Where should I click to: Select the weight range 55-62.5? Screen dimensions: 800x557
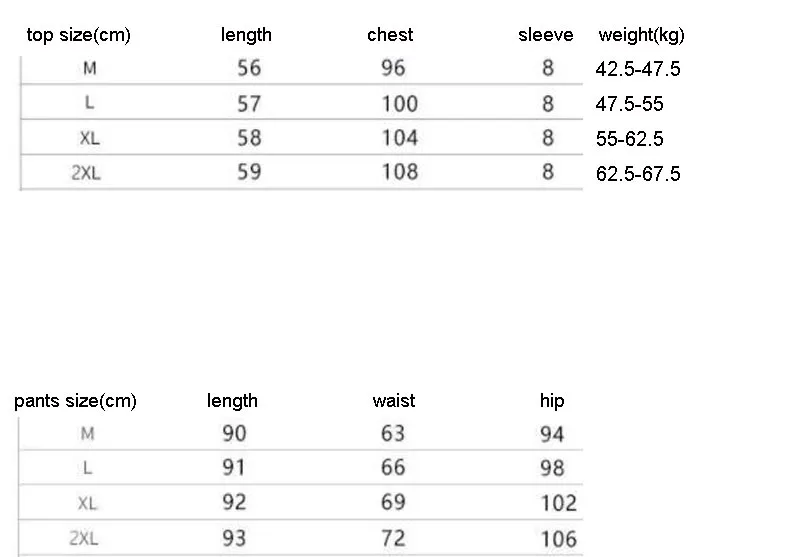630,139
